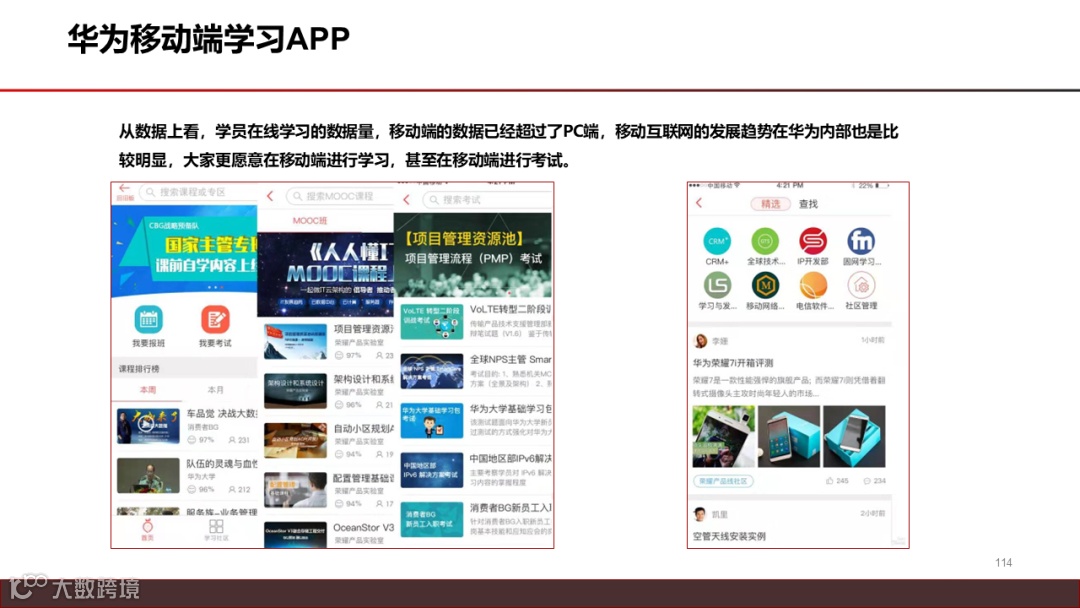Select the 查找 tab
The height and width of the screenshot is (608, 1080).
(x=808, y=204)
